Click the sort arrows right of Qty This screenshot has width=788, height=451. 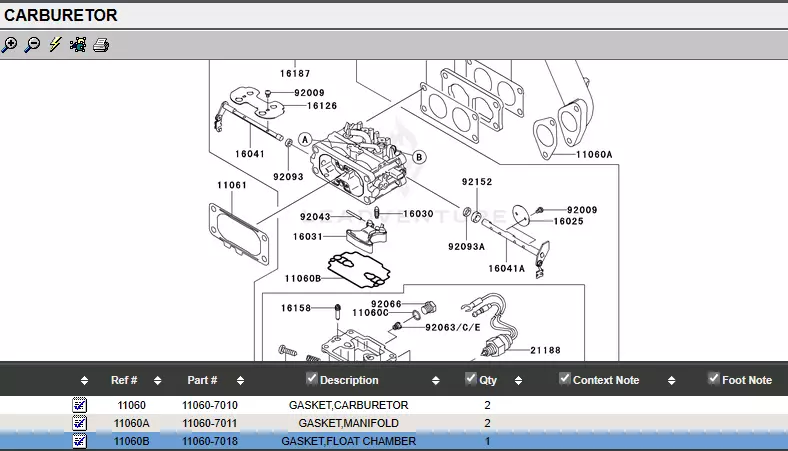tap(518, 380)
